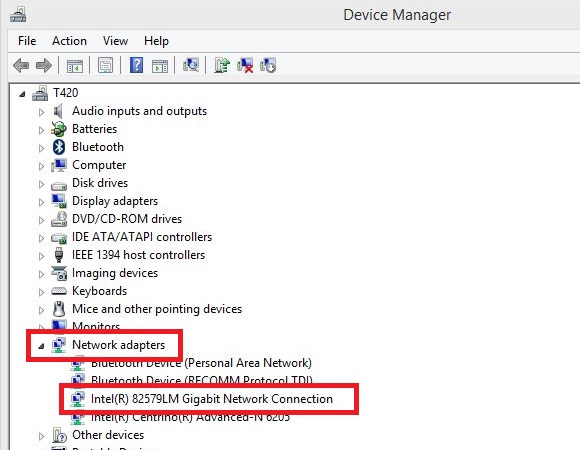Select Bluetooth Device (Personal Area Network)
This screenshot has height=450, width=580.
pos(201,363)
